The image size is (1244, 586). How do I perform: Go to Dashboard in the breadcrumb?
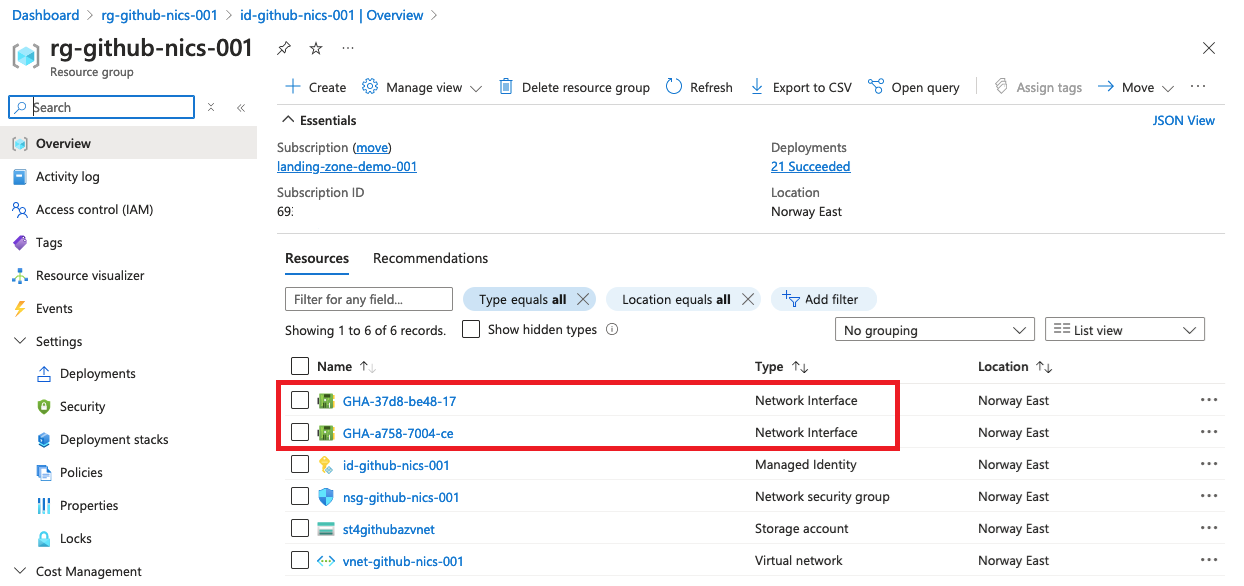coord(45,15)
